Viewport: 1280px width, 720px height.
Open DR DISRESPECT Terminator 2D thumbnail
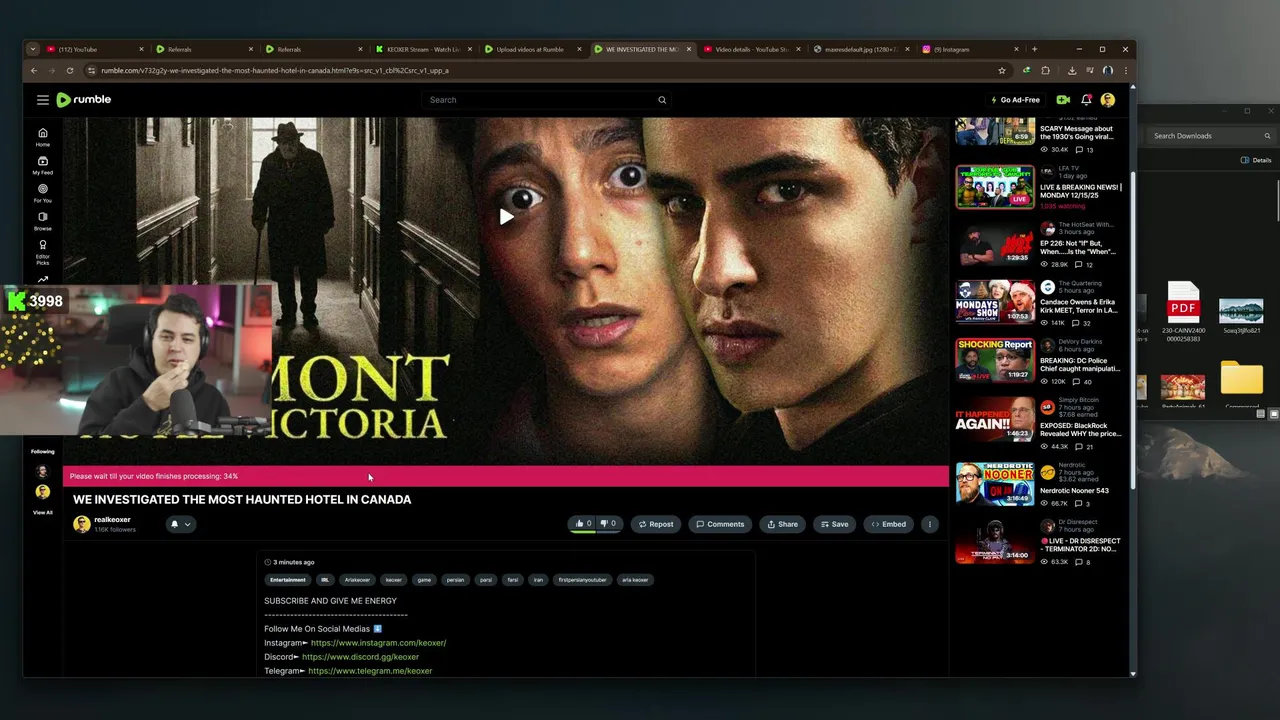pyautogui.click(x=995, y=542)
